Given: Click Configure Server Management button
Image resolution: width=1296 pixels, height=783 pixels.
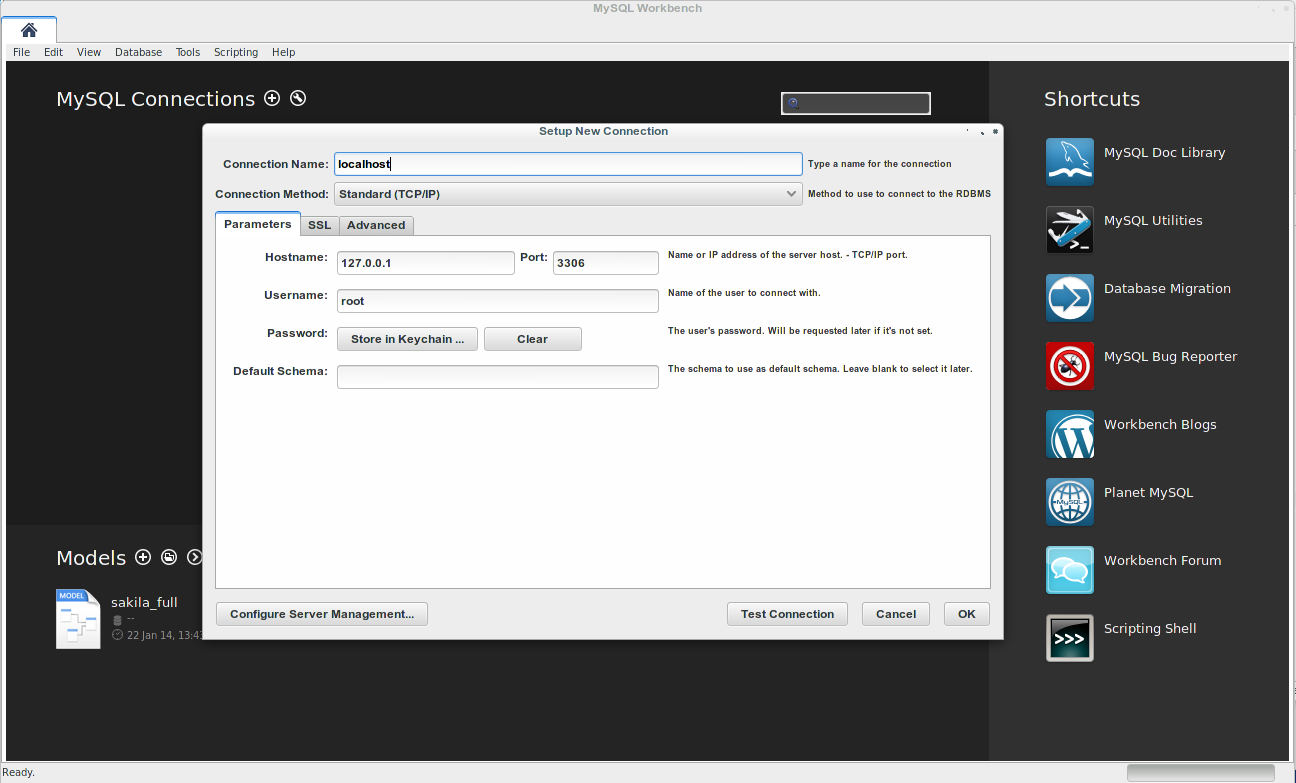Looking at the screenshot, I should tap(322, 614).
